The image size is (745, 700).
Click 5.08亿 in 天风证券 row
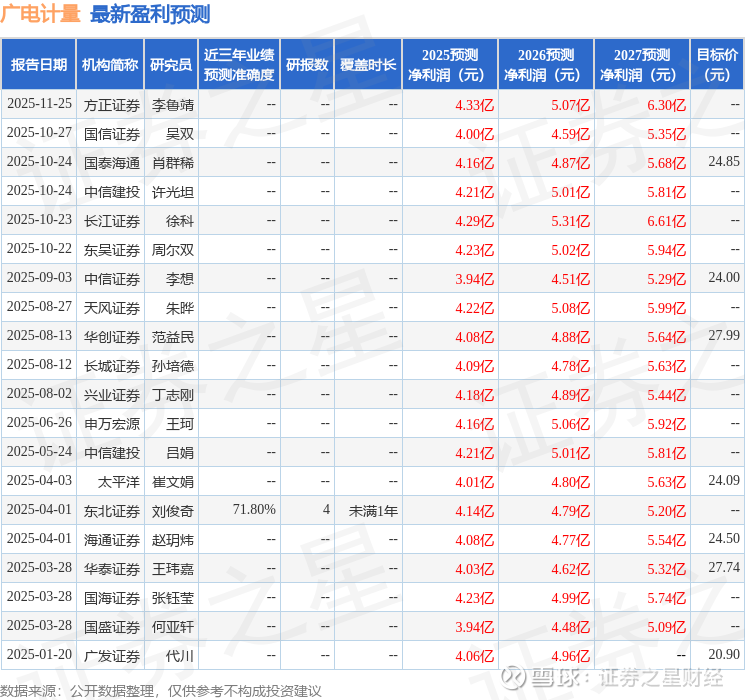570,308
